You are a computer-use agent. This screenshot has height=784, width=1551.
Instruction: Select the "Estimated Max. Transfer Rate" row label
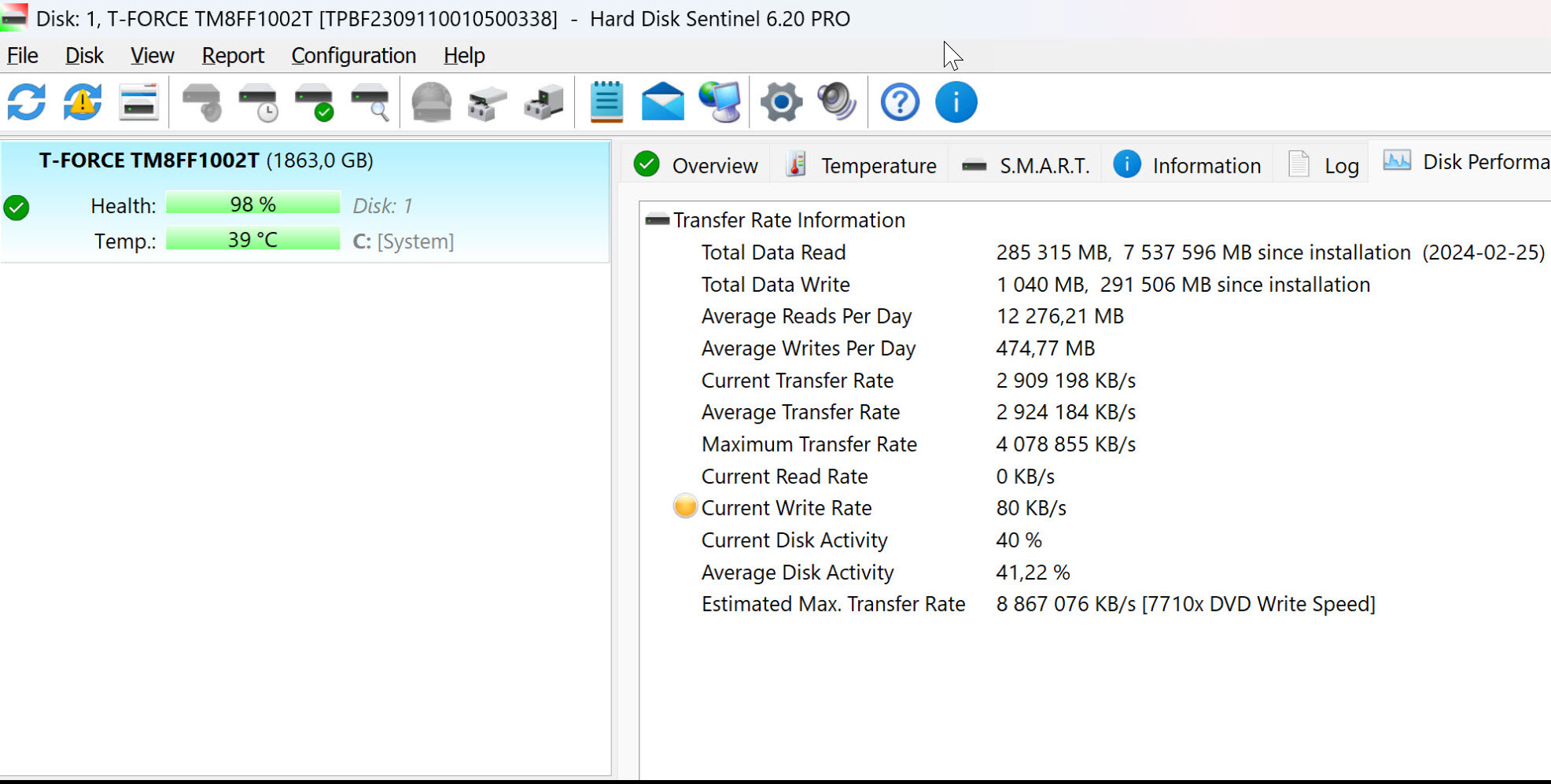click(833, 604)
